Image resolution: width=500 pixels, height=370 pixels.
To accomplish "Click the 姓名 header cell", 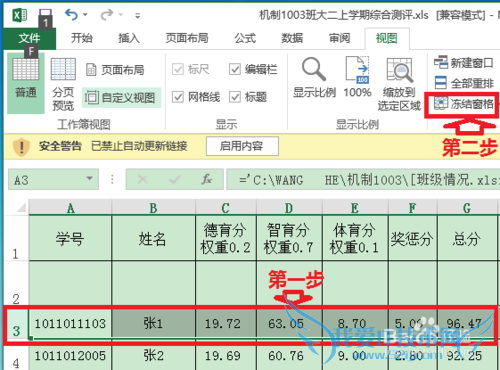I will tap(153, 238).
